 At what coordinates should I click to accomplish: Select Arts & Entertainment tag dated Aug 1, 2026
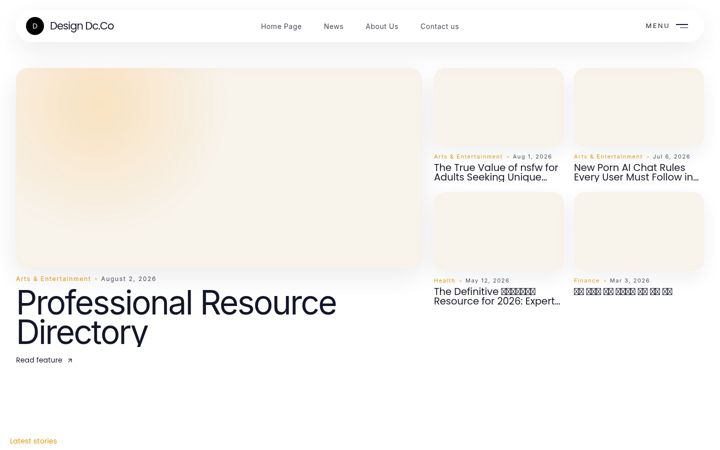click(x=468, y=157)
